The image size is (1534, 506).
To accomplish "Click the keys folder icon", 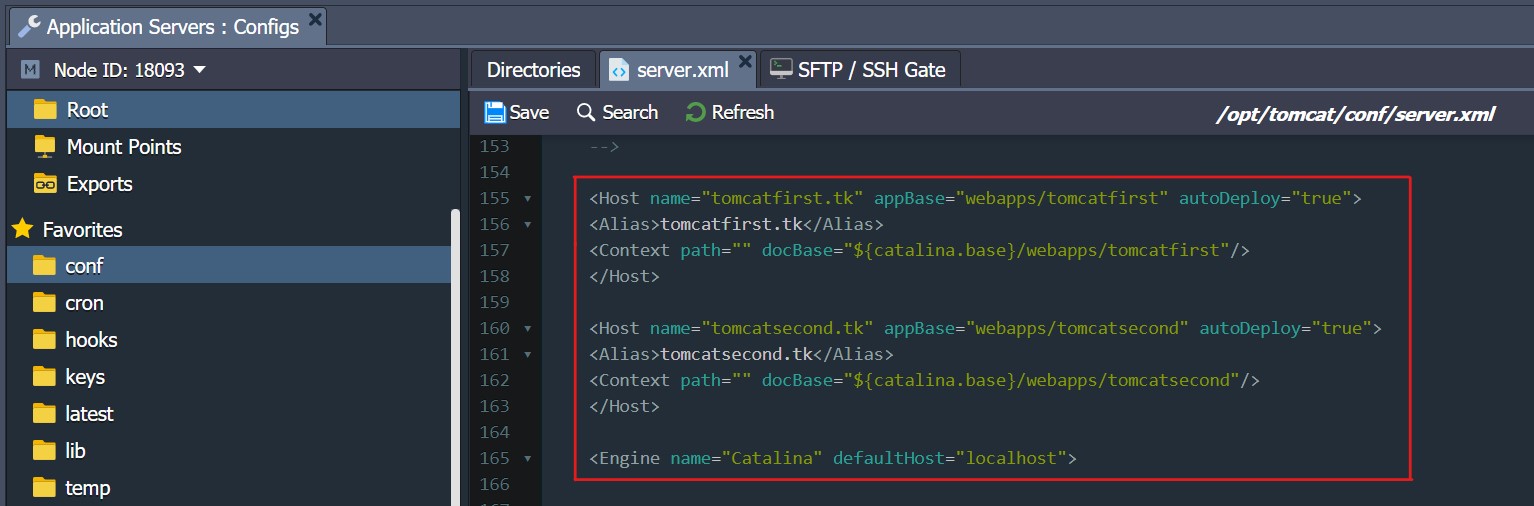I will (44, 376).
